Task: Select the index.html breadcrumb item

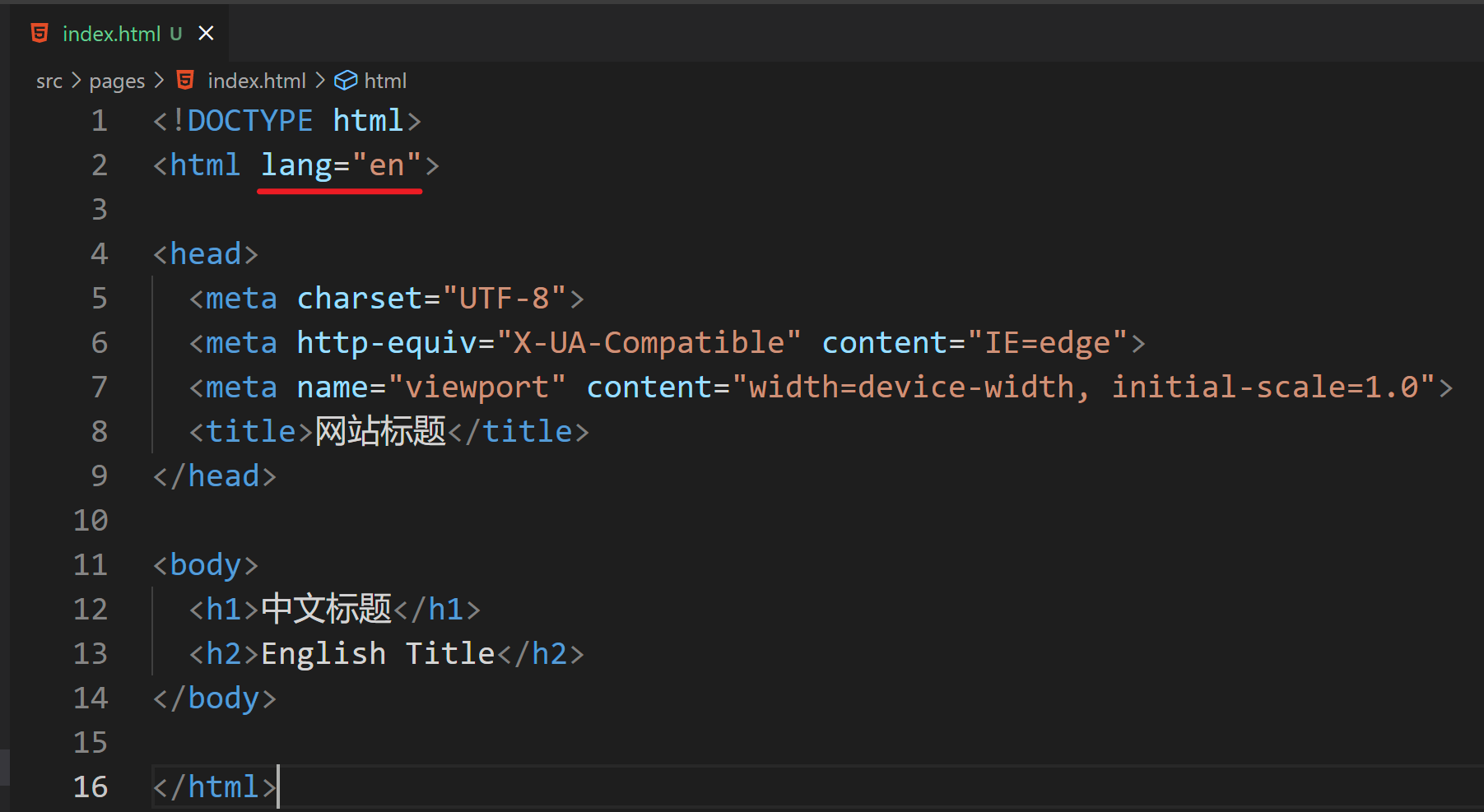Action: click(x=256, y=81)
